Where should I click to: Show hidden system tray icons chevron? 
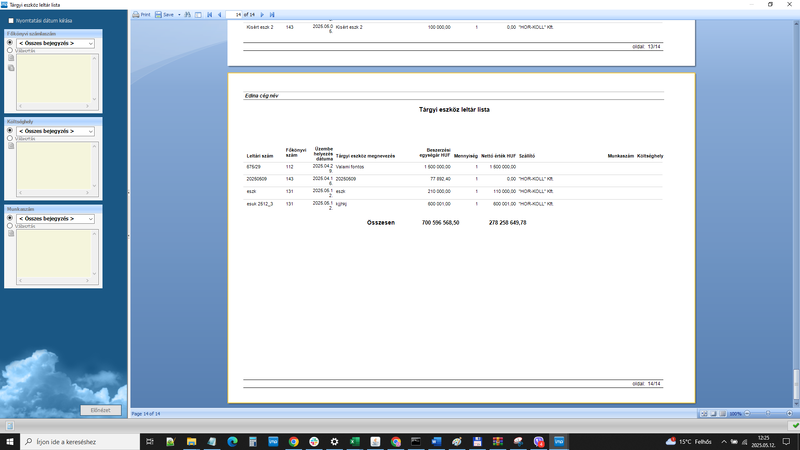point(723,442)
